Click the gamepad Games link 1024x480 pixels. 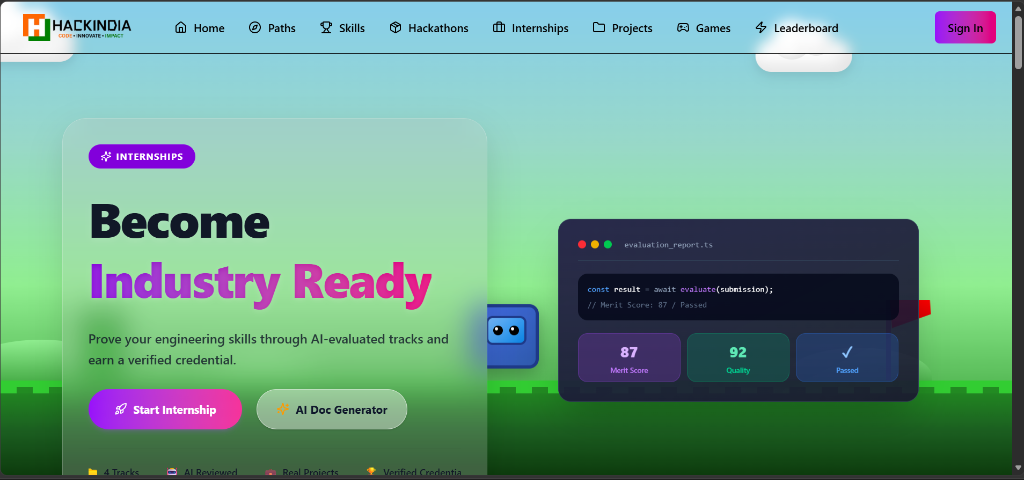click(703, 28)
